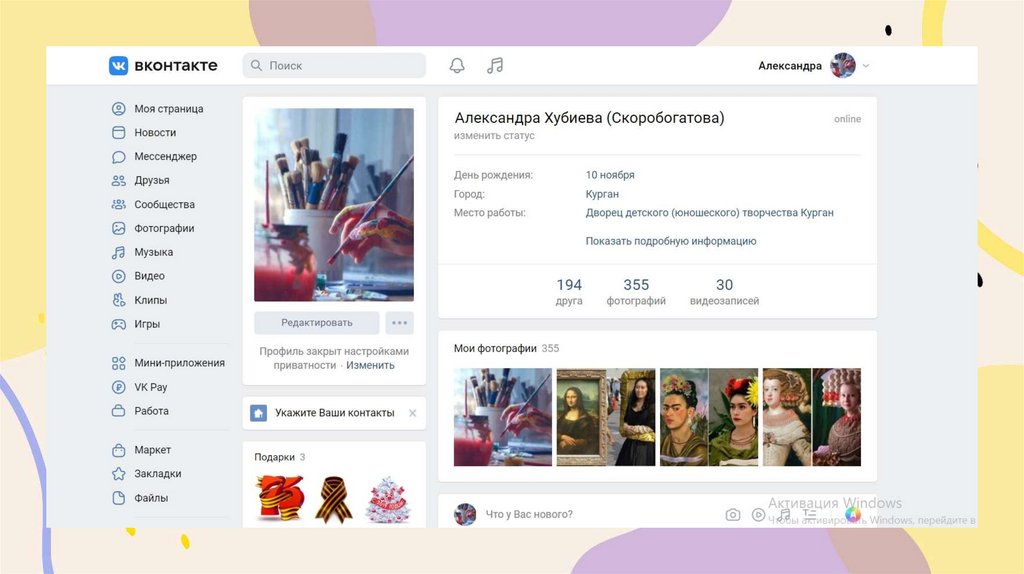
Task: Open the account dropdown arrow near Александра
Action: 866,65
